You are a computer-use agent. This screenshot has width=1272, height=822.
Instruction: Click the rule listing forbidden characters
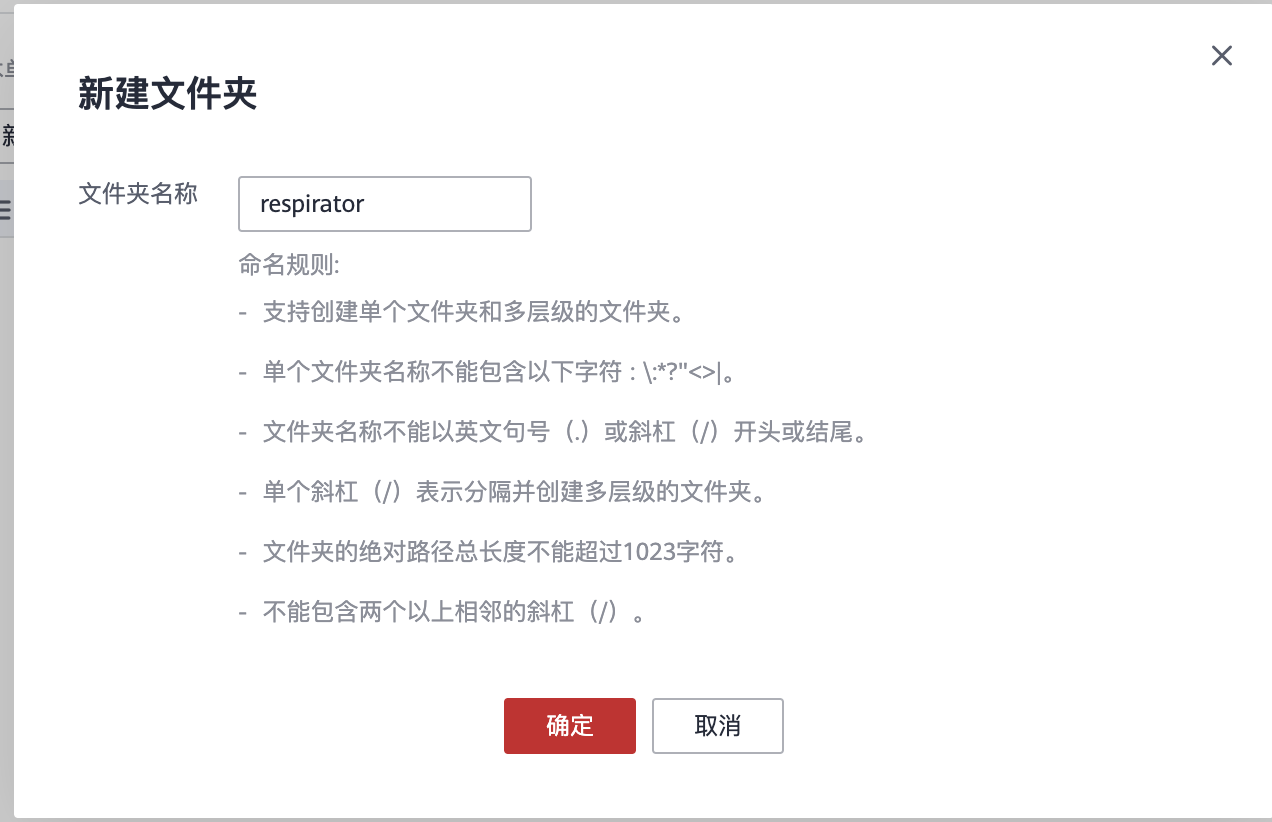coord(500,373)
